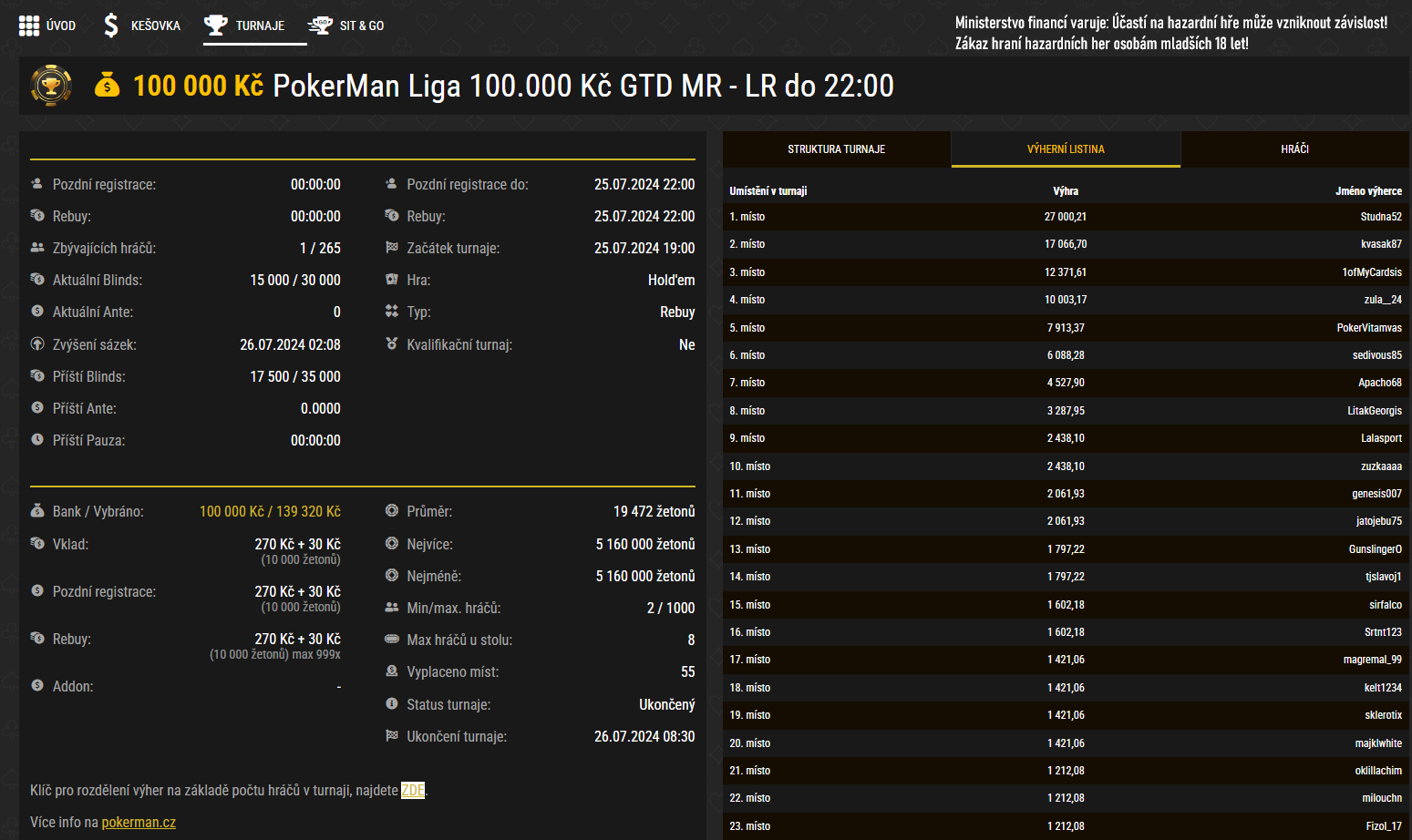Click clock icon beside Příští Pauza
The height and width of the screenshot is (840, 1412).
coord(37,439)
